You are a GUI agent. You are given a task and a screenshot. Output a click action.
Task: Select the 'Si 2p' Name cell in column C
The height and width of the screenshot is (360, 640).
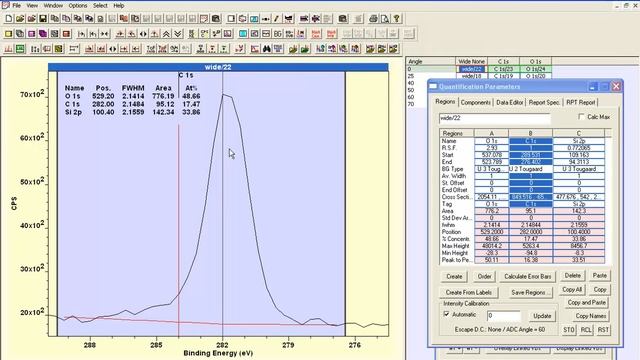tap(579, 141)
